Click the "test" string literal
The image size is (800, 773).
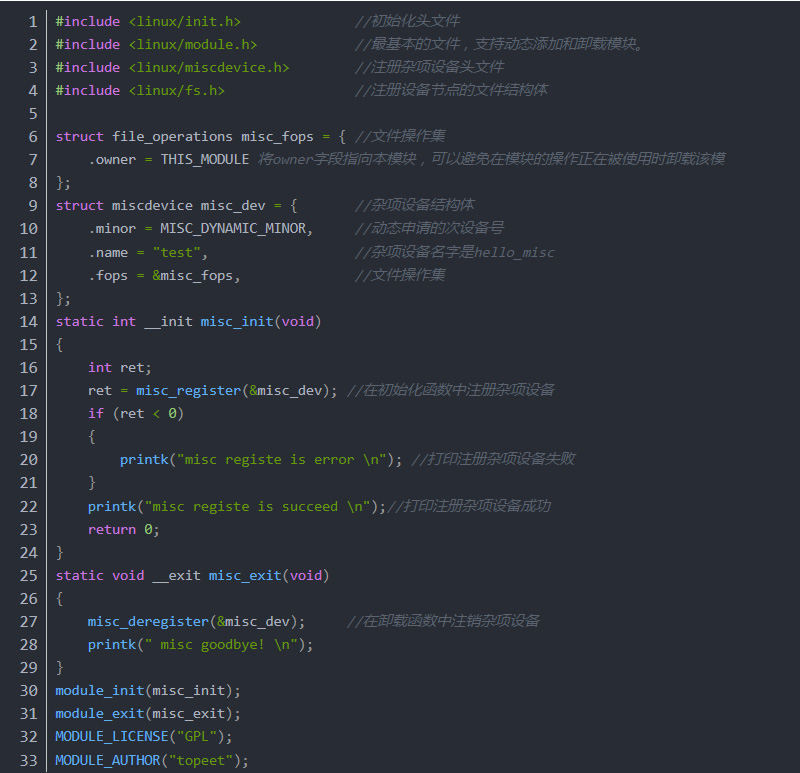(x=177, y=253)
